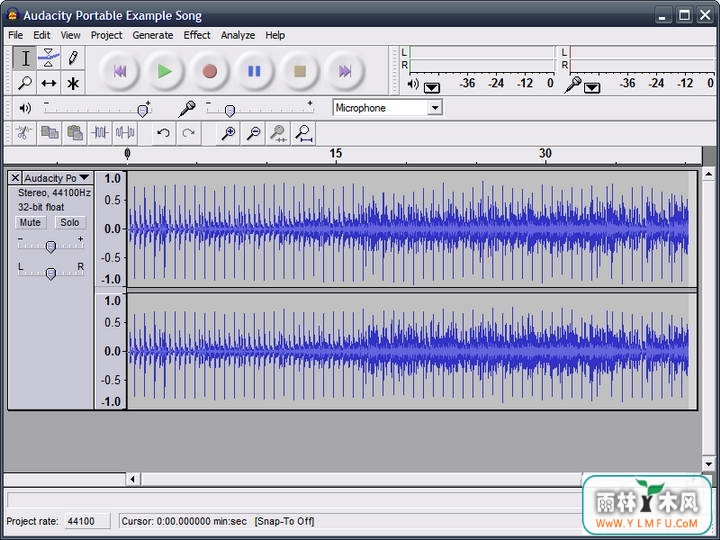Close the Audacity Po track
720x540 pixels.
(x=15, y=178)
